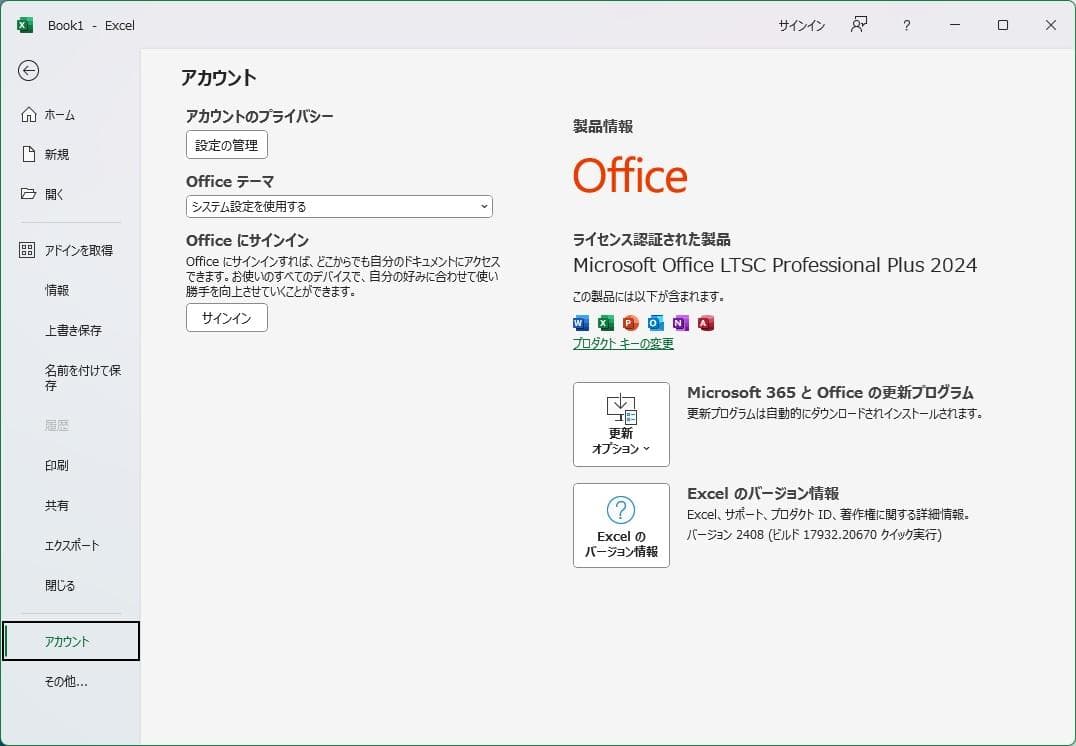Screen dimensions: 1076x746
Task: Click the Access application icon
Action: point(705,322)
